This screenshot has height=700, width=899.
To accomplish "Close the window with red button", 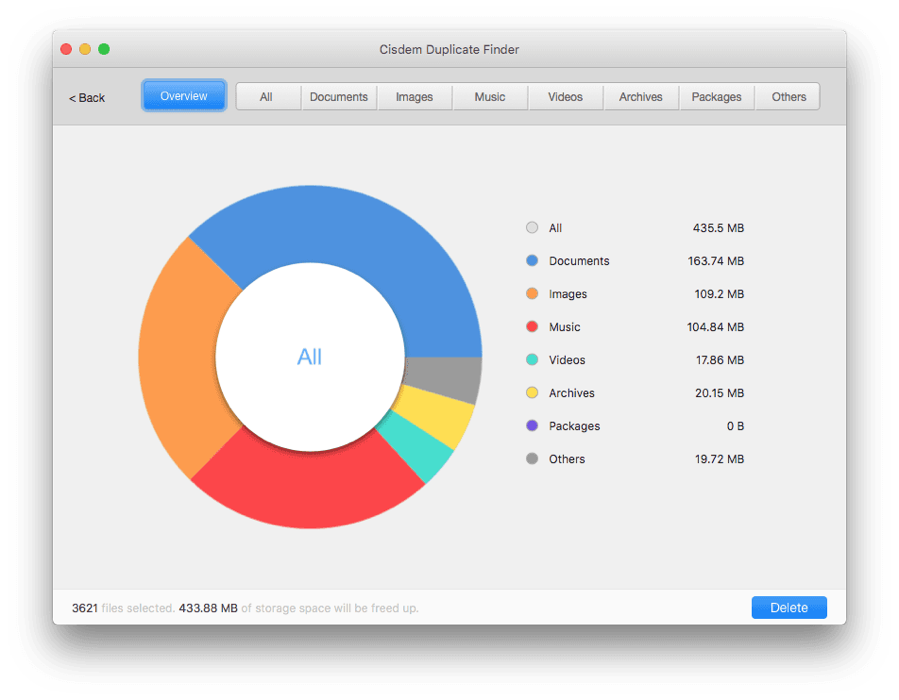I will 66,49.
